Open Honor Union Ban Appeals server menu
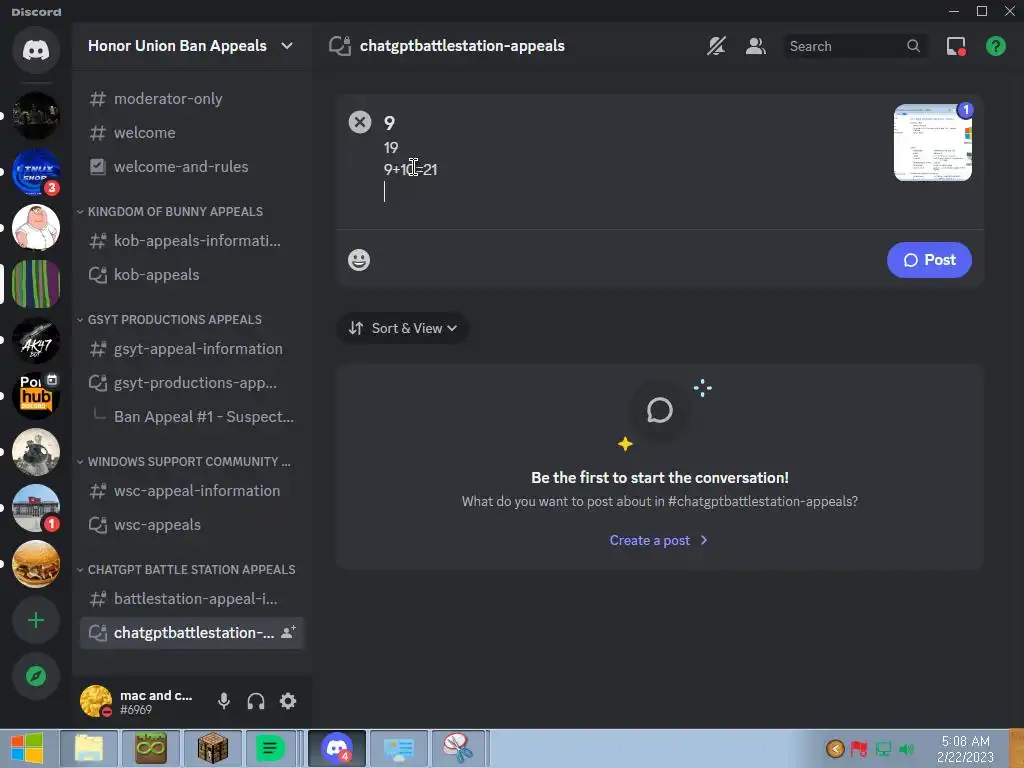1024x768 pixels. click(x=190, y=46)
